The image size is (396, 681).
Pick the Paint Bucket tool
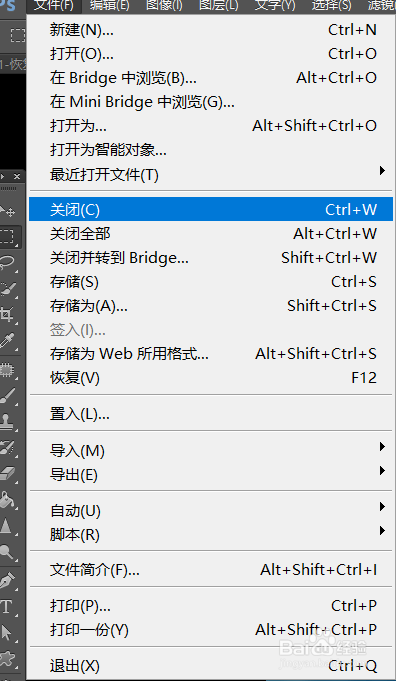[9, 500]
